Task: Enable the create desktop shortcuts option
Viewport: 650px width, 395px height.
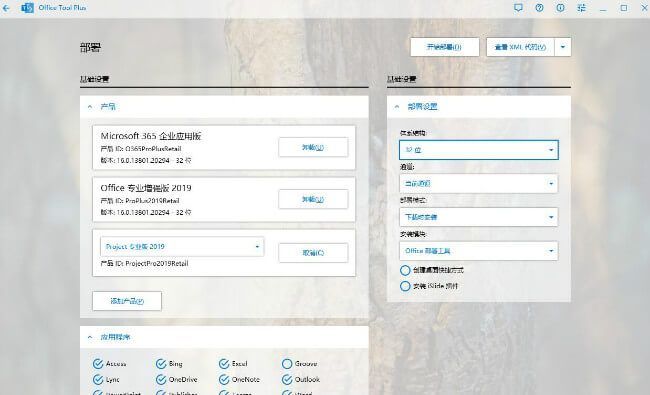Action: (405, 270)
